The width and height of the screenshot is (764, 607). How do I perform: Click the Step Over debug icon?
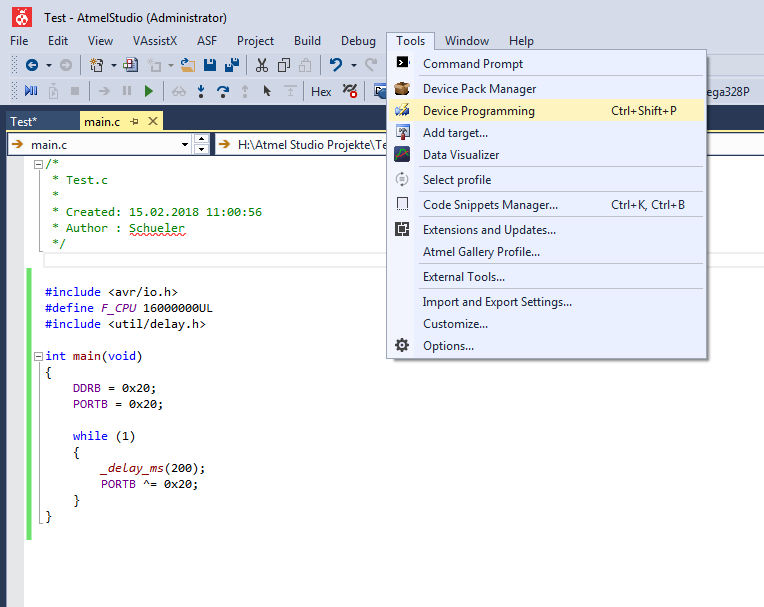click(x=223, y=91)
